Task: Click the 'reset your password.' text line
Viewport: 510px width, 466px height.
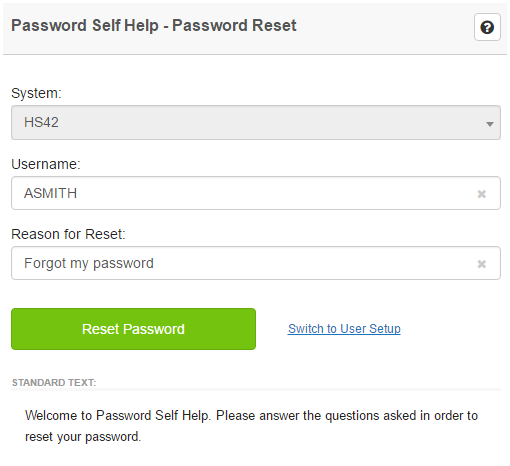Action: (83, 437)
